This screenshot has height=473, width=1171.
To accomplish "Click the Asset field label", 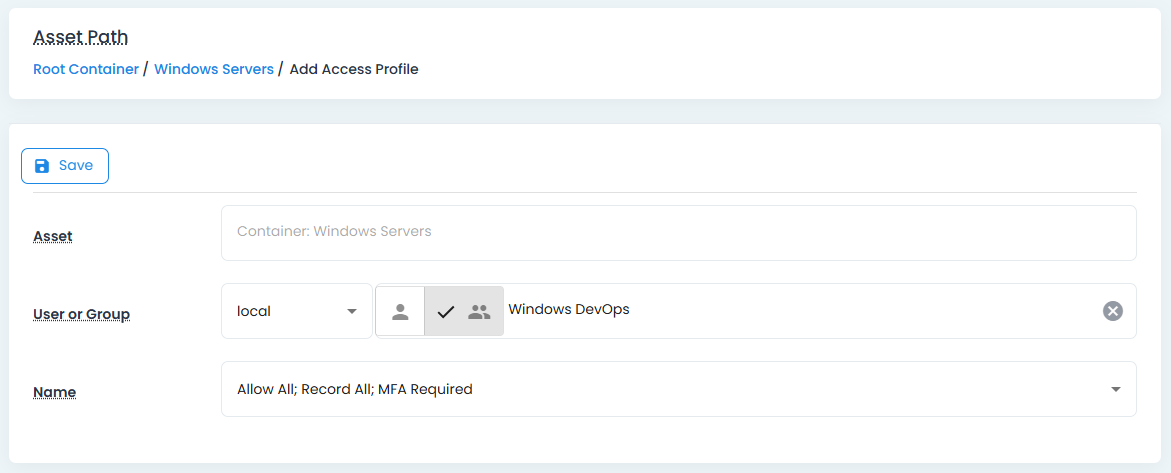I will (53, 236).
